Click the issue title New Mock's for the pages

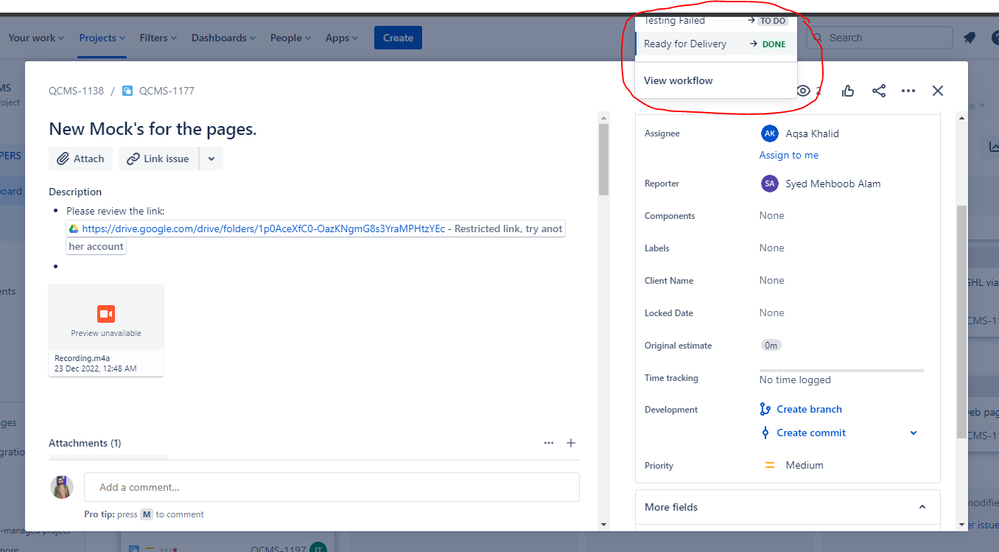pyautogui.click(x=152, y=129)
